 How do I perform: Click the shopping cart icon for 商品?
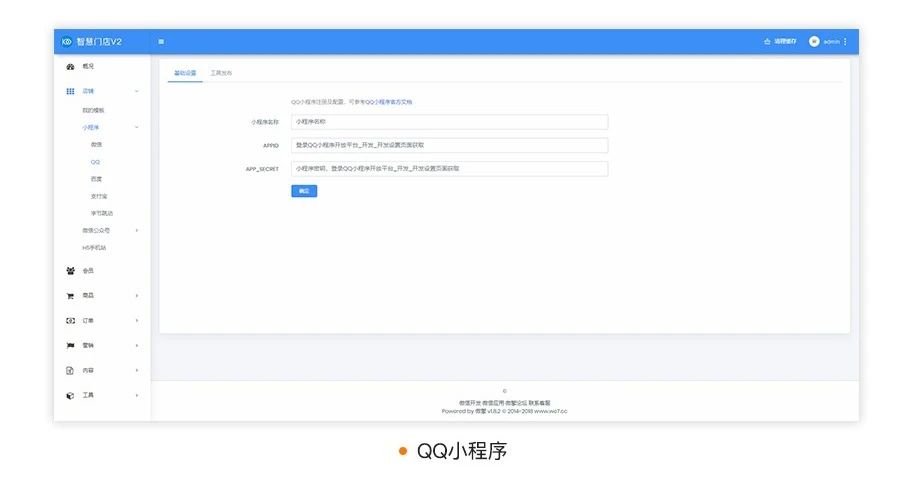click(x=70, y=296)
